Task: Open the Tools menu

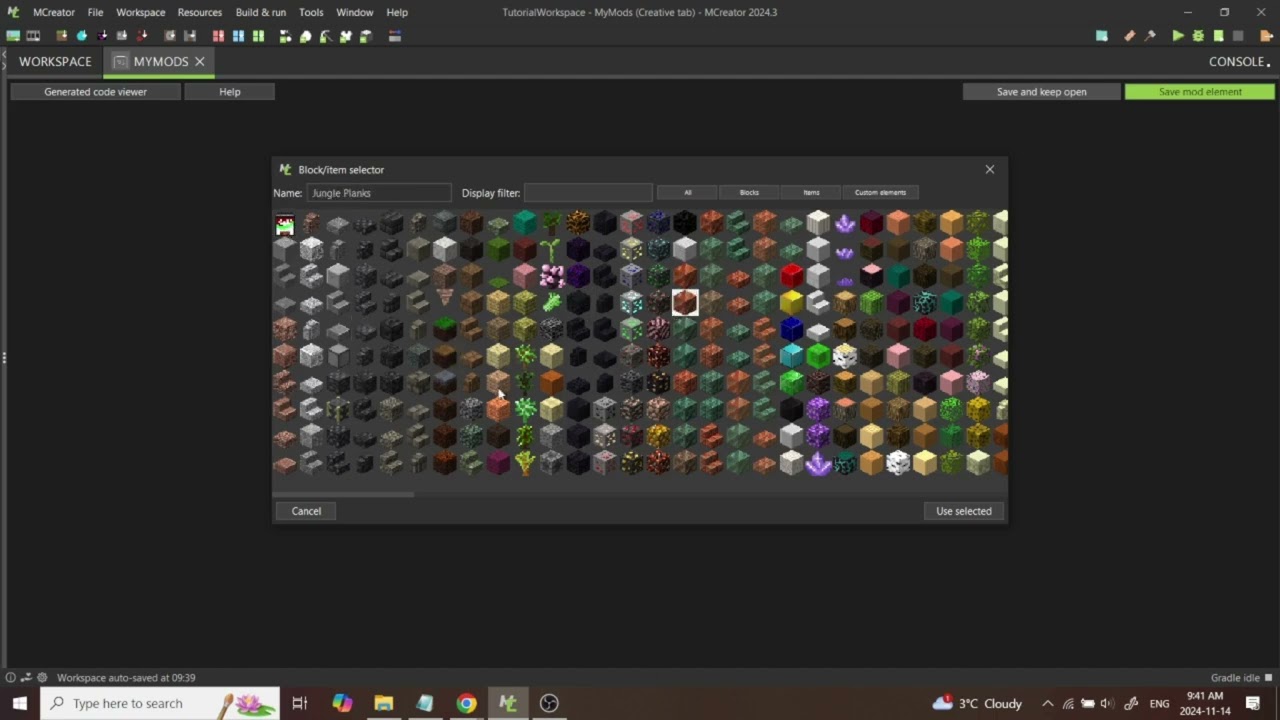Action: click(x=311, y=12)
